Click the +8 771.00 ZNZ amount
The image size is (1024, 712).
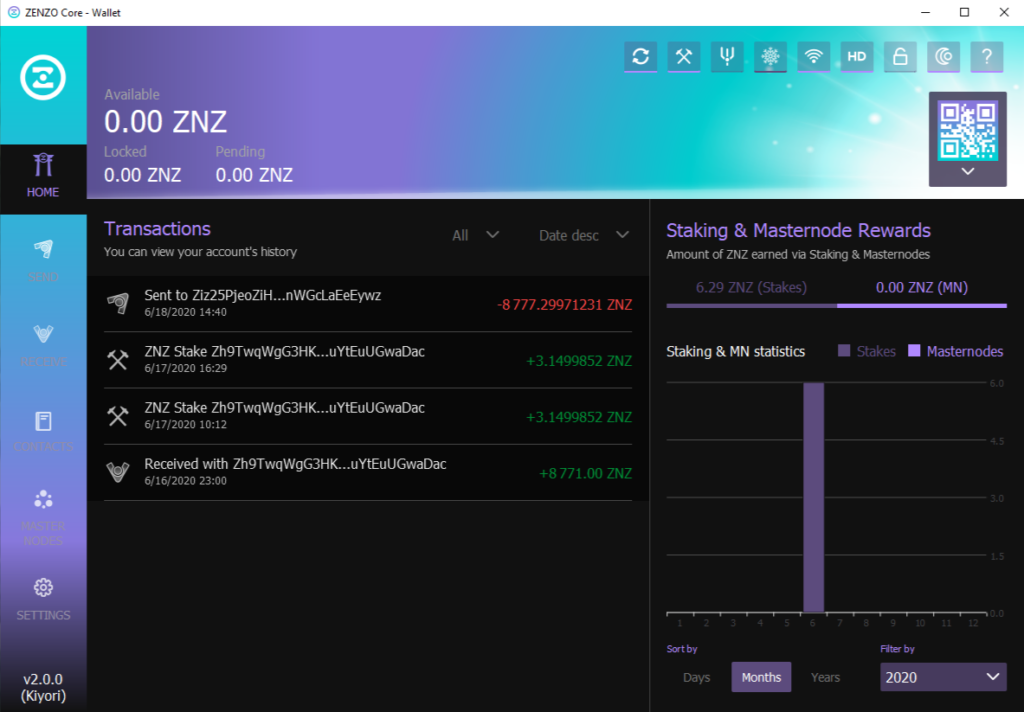pyautogui.click(x=585, y=474)
